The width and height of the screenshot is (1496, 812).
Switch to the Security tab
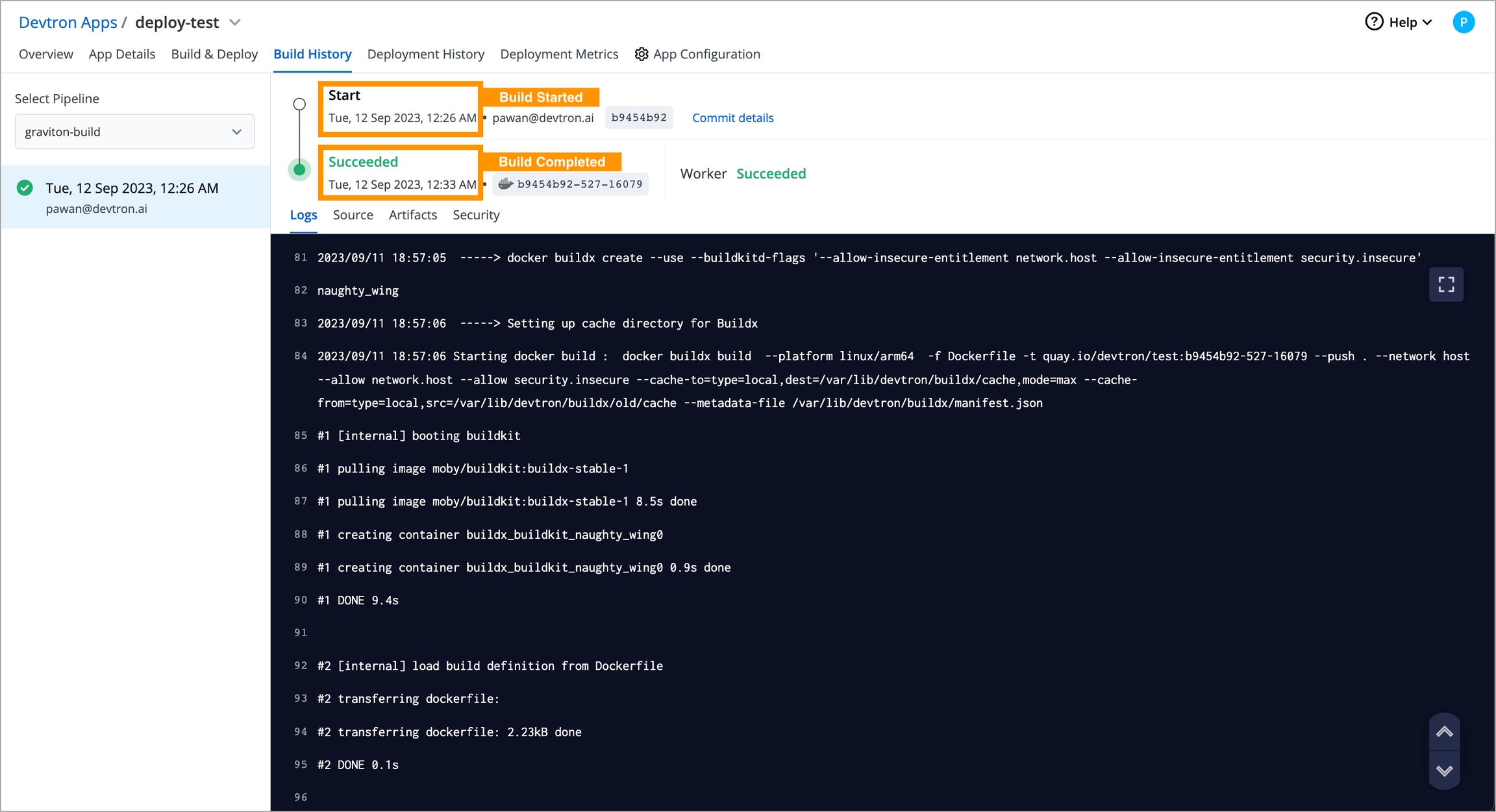pyautogui.click(x=476, y=215)
